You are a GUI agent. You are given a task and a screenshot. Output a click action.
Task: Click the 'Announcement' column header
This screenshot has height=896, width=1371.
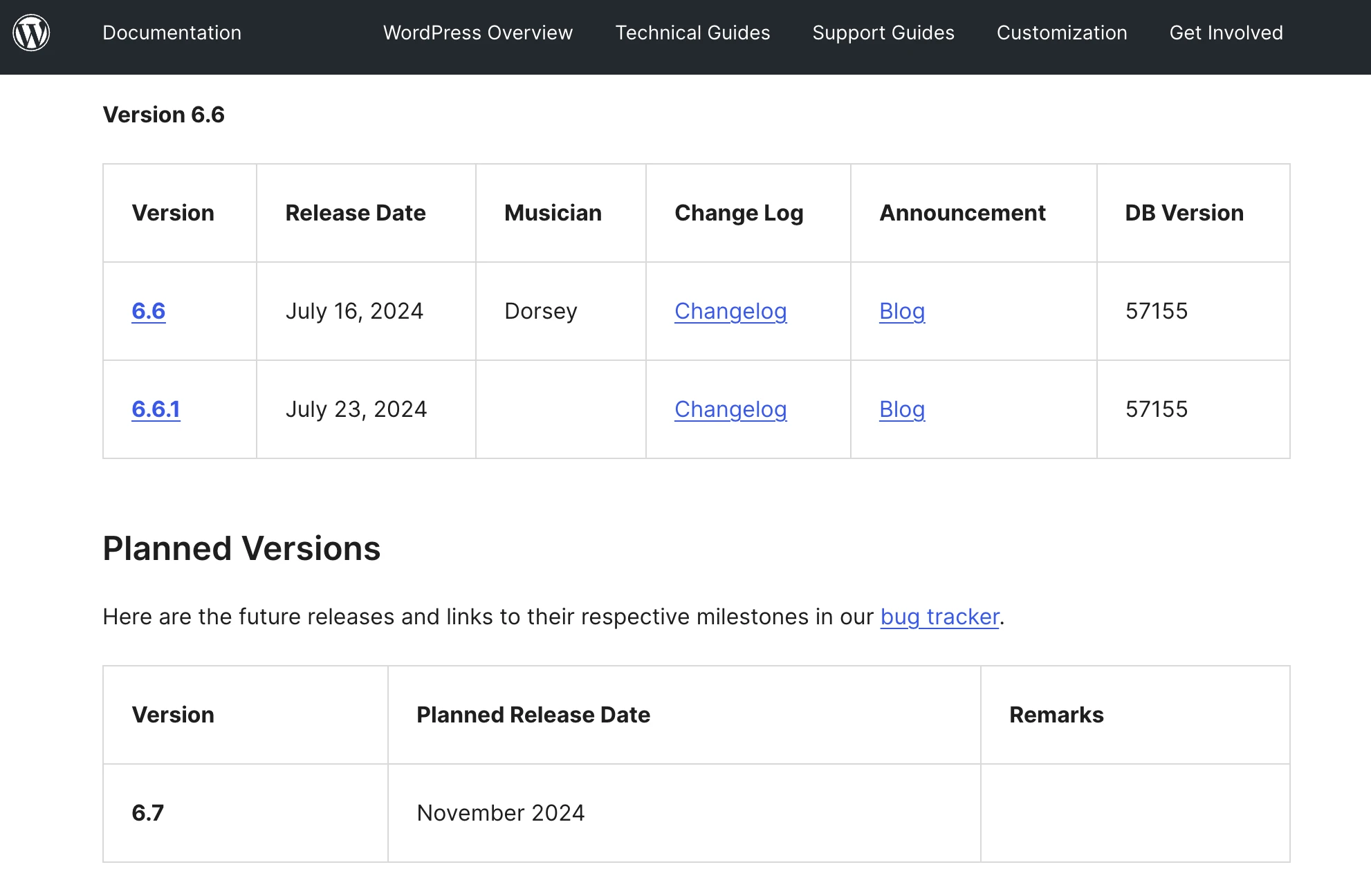(962, 213)
